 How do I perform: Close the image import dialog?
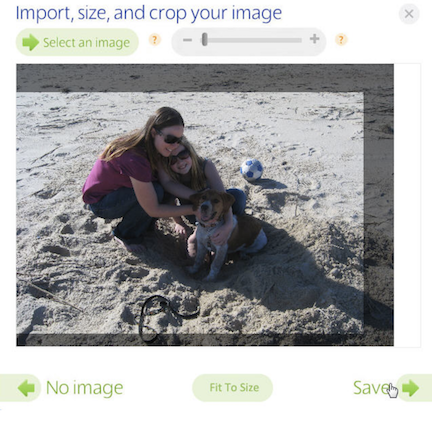[409, 14]
